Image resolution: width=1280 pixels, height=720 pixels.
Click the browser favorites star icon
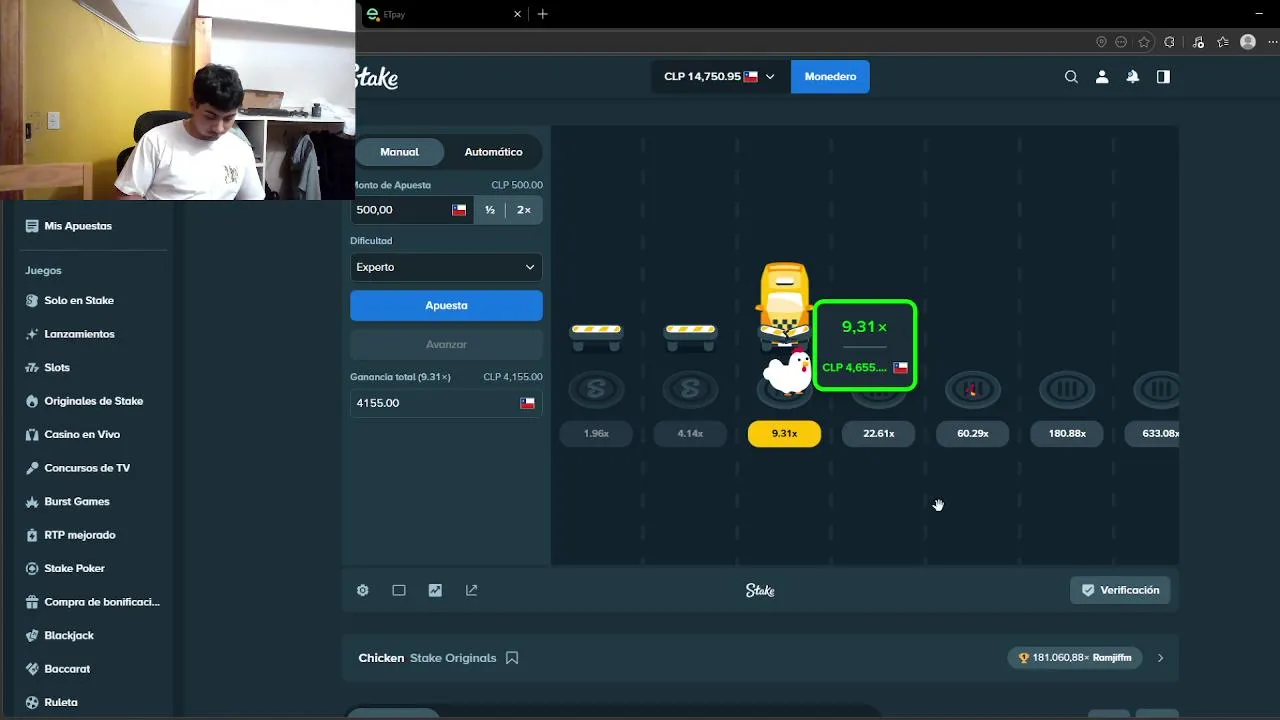(x=1144, y=42)
